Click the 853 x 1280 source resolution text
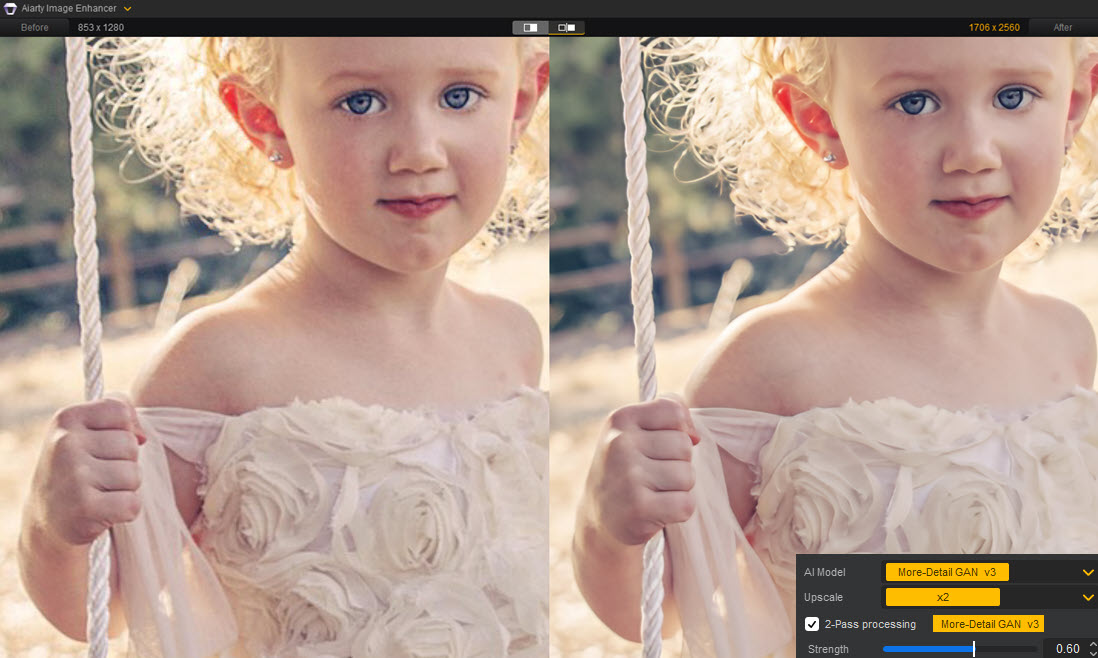 click(101, 27)
